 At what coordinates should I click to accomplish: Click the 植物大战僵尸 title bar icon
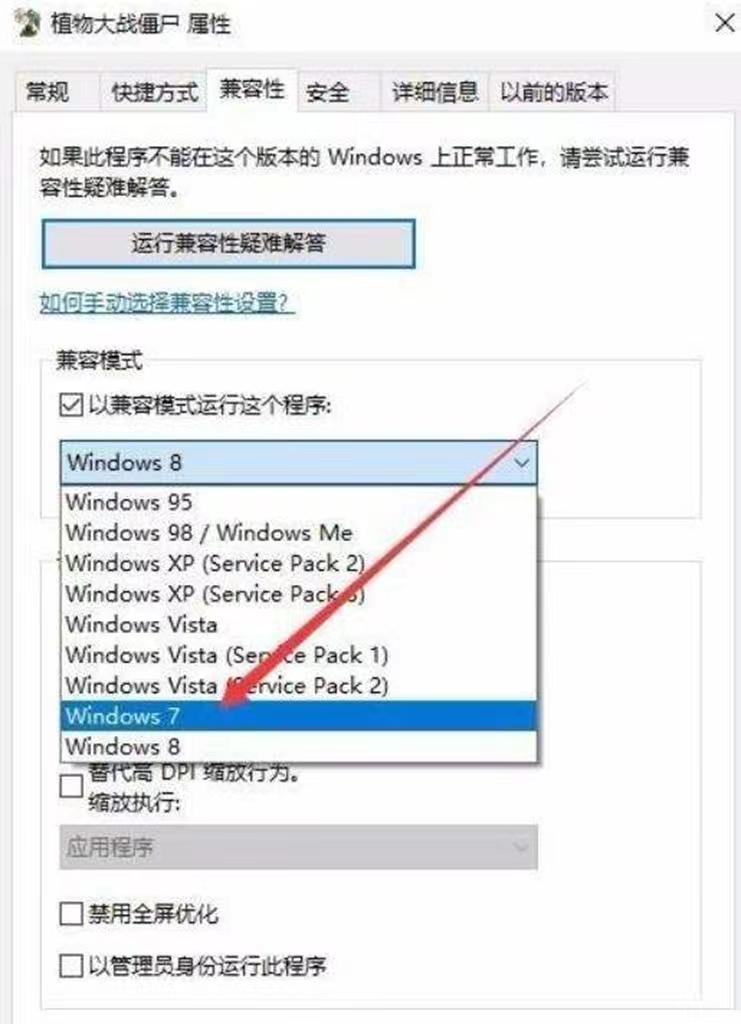27,24
